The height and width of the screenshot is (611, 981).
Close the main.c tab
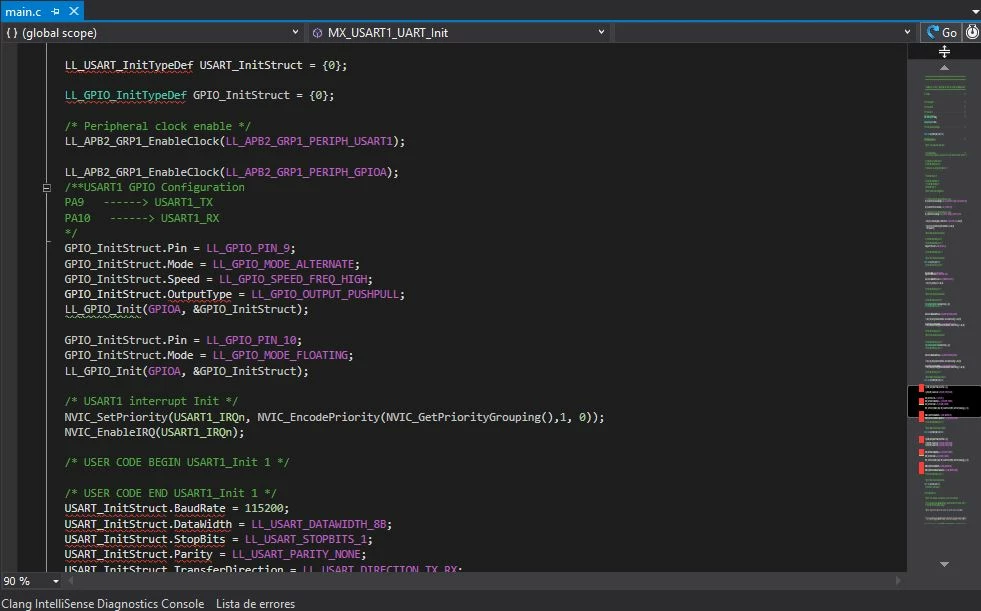74,11
